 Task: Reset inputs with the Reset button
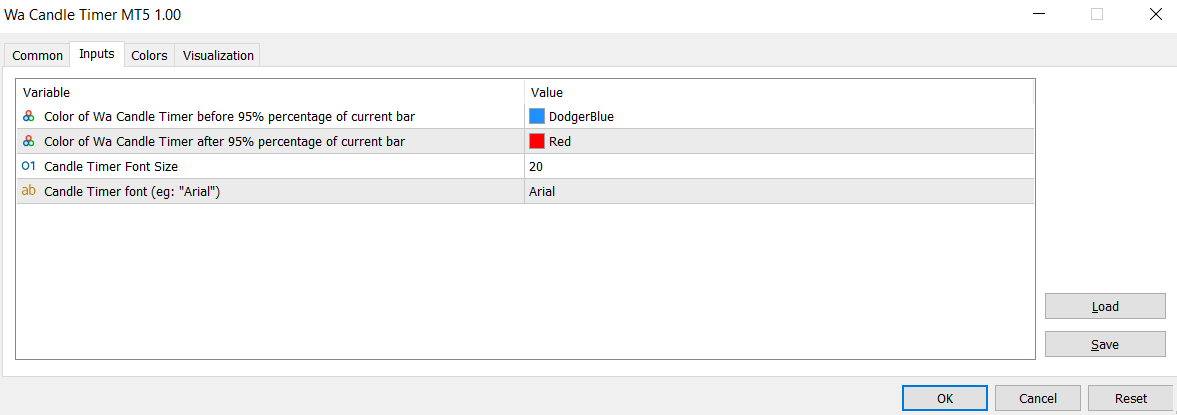(x=1130, y=398)
